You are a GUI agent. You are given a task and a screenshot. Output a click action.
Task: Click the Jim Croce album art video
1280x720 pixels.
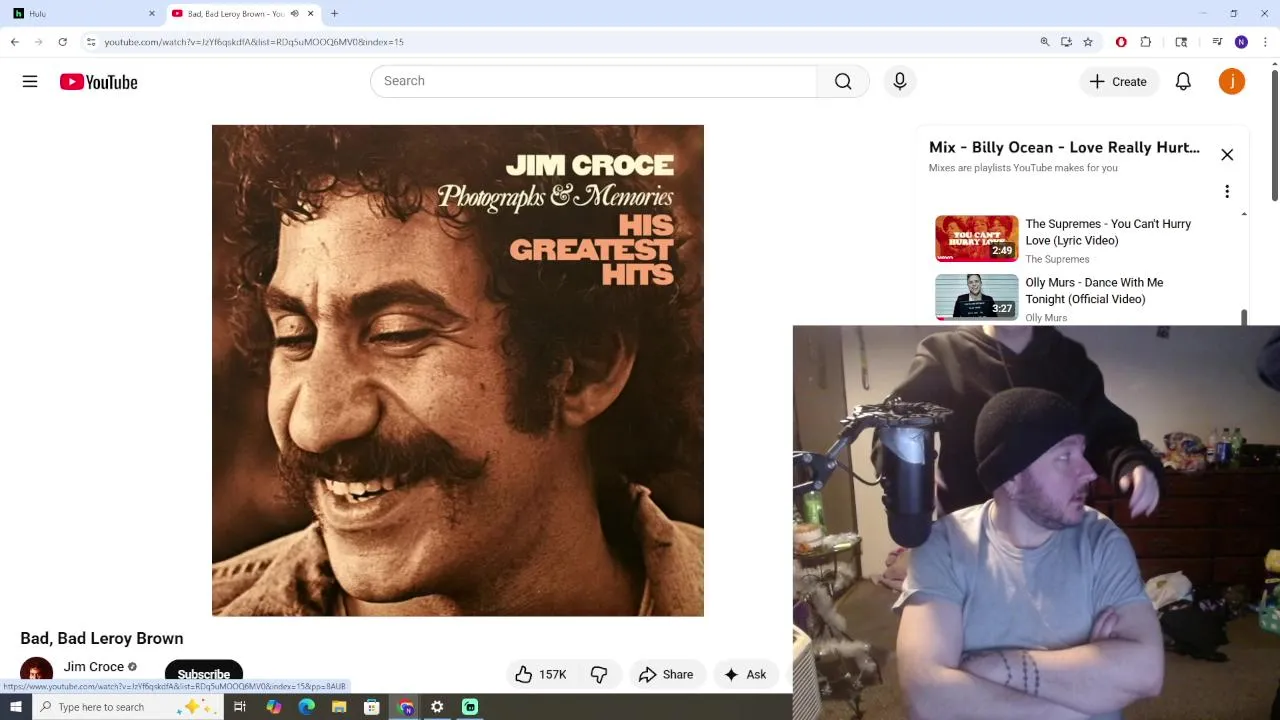coord(458,370)
